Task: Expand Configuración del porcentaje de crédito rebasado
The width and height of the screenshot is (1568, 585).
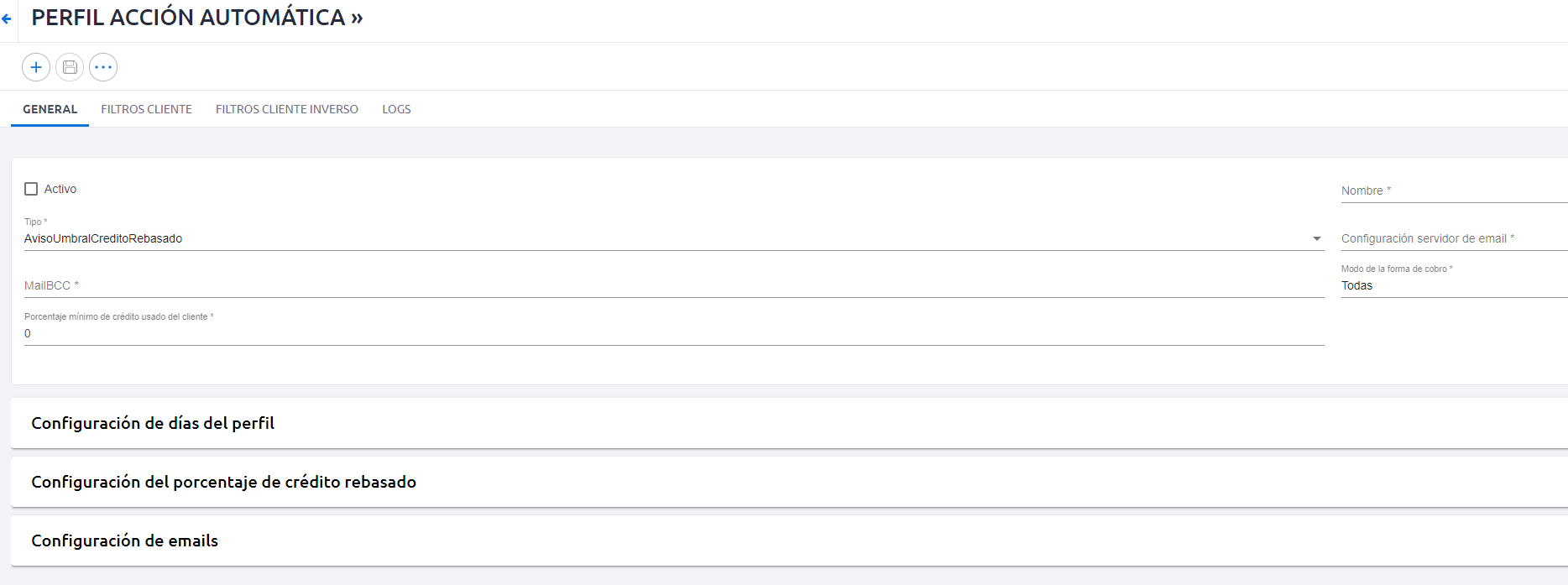Action: (x=789, y=482)
